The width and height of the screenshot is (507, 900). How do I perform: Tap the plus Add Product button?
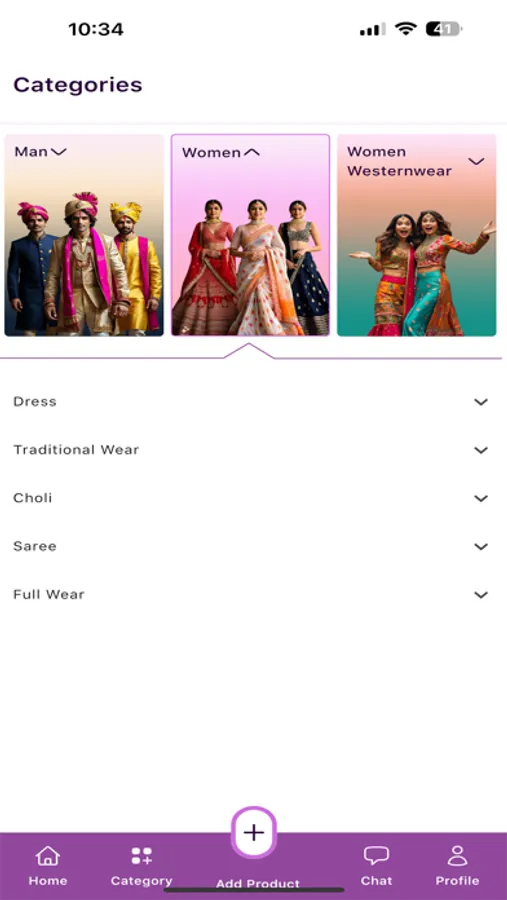254,832
